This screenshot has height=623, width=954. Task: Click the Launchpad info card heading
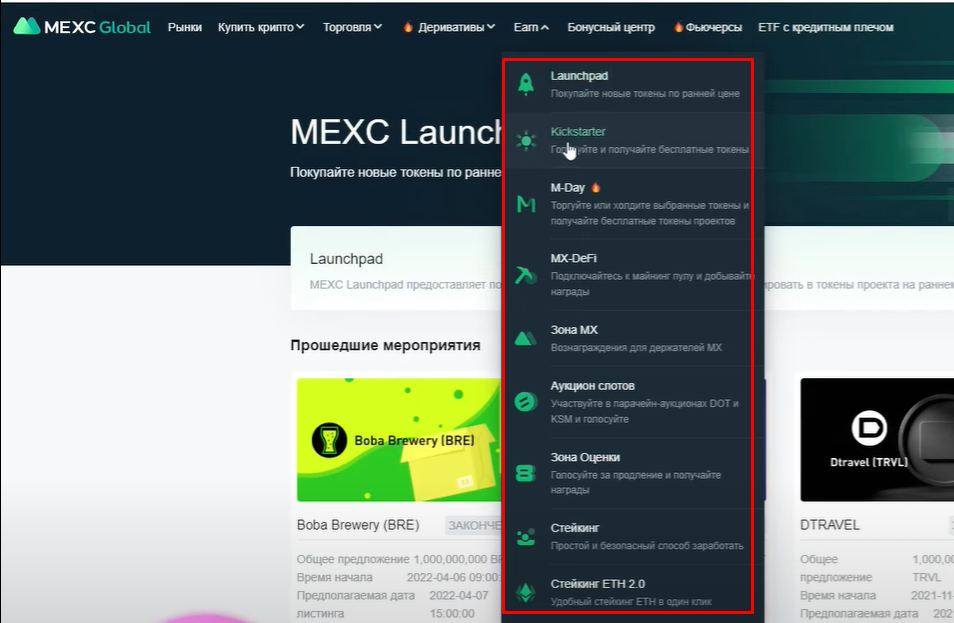[x=346, y=259]
